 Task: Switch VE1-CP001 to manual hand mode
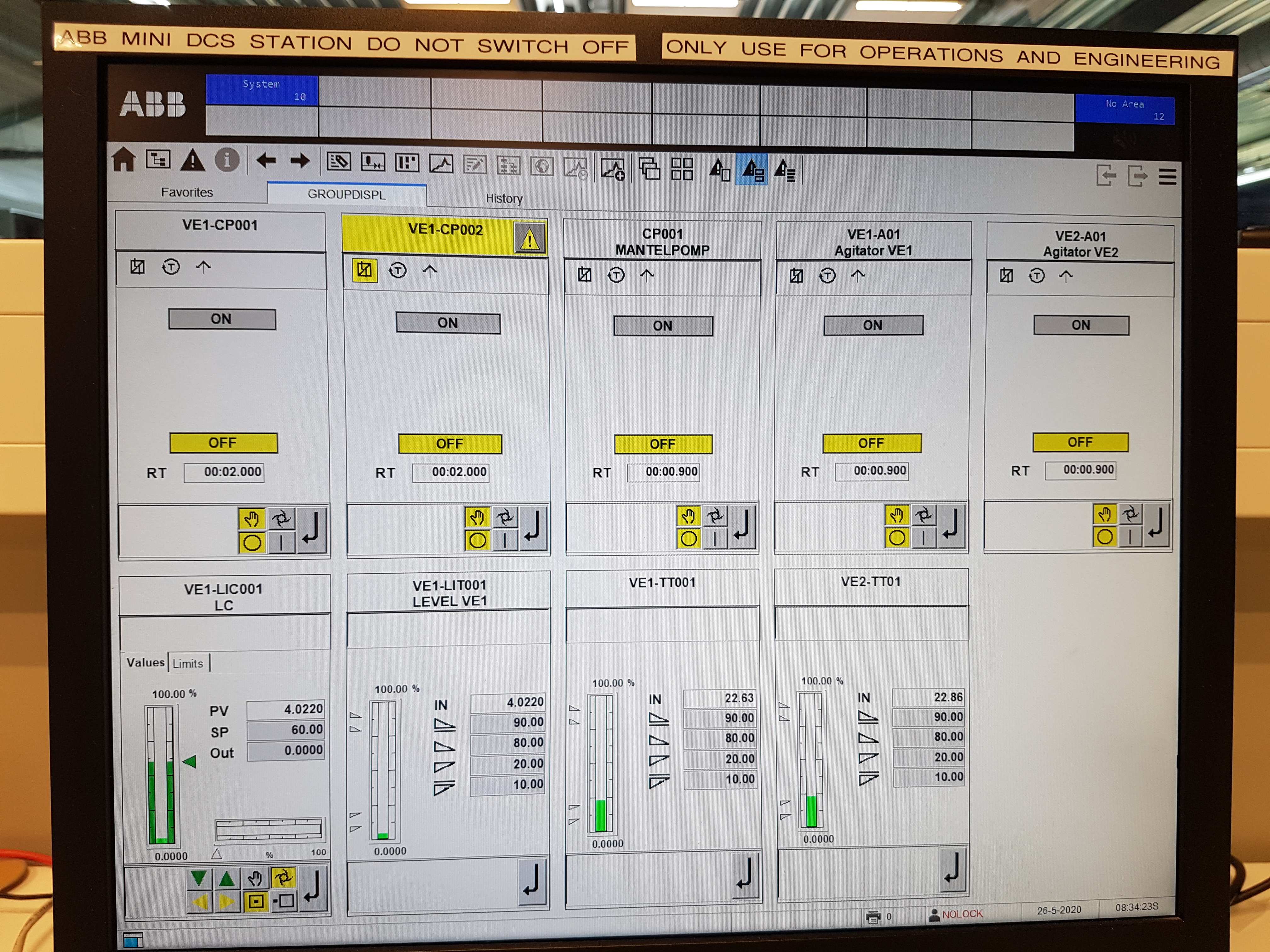point(251,519)
